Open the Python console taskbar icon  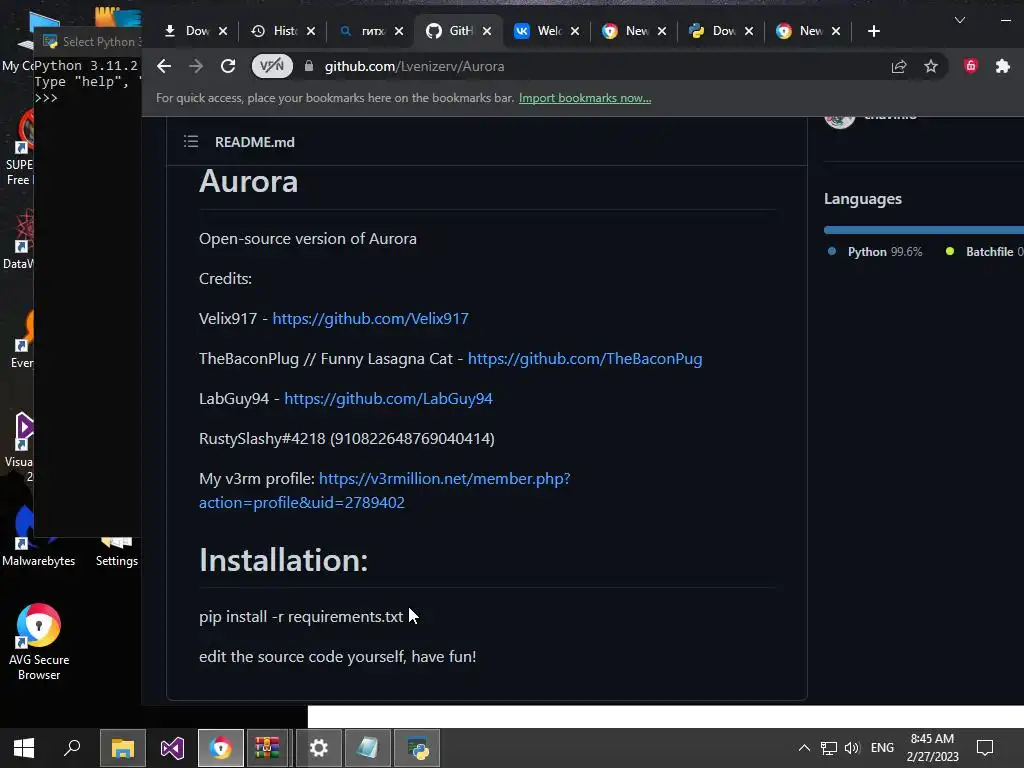click(417, 748)
